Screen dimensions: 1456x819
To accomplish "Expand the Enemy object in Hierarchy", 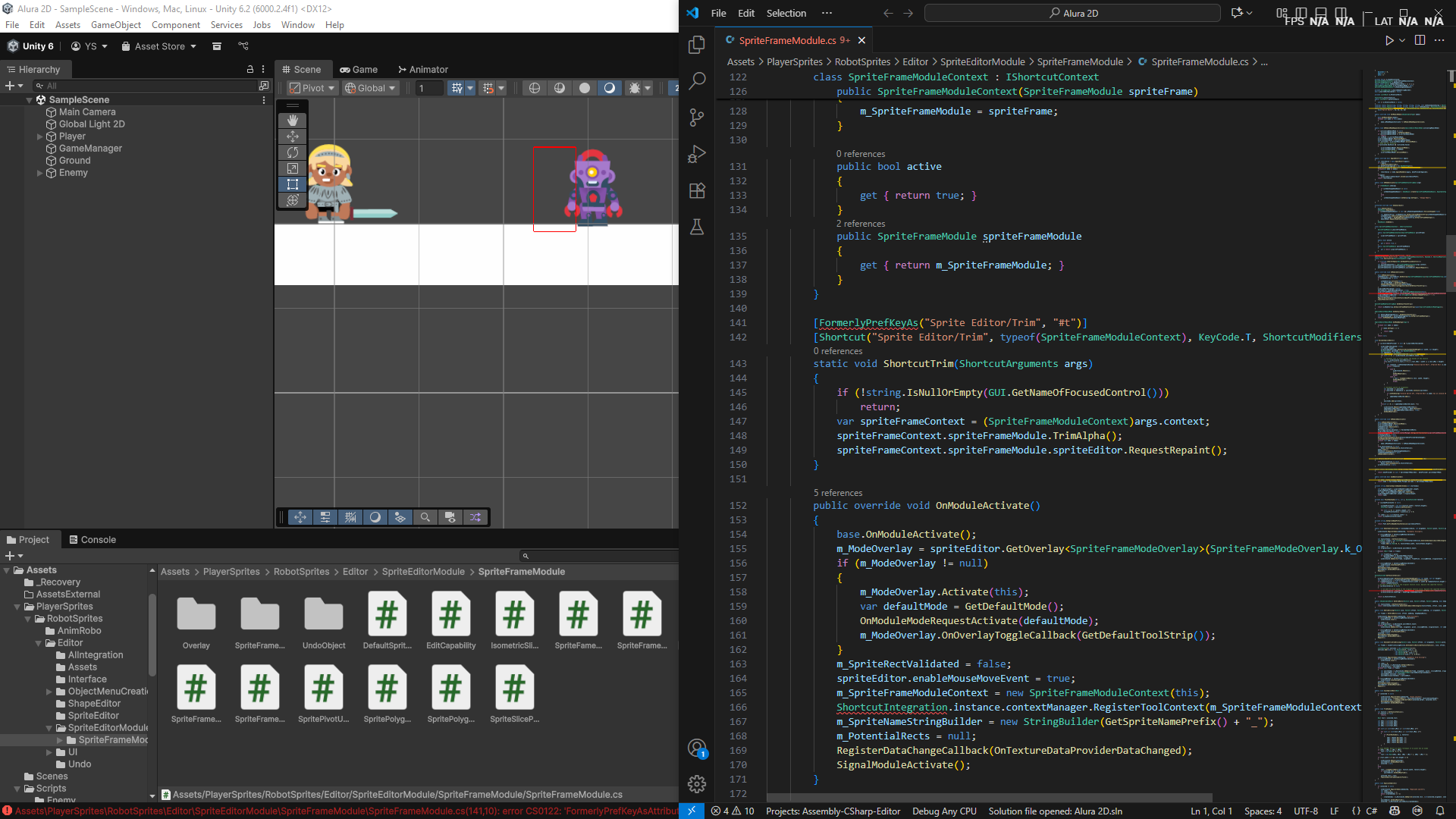I will click(x=39, y=173).
